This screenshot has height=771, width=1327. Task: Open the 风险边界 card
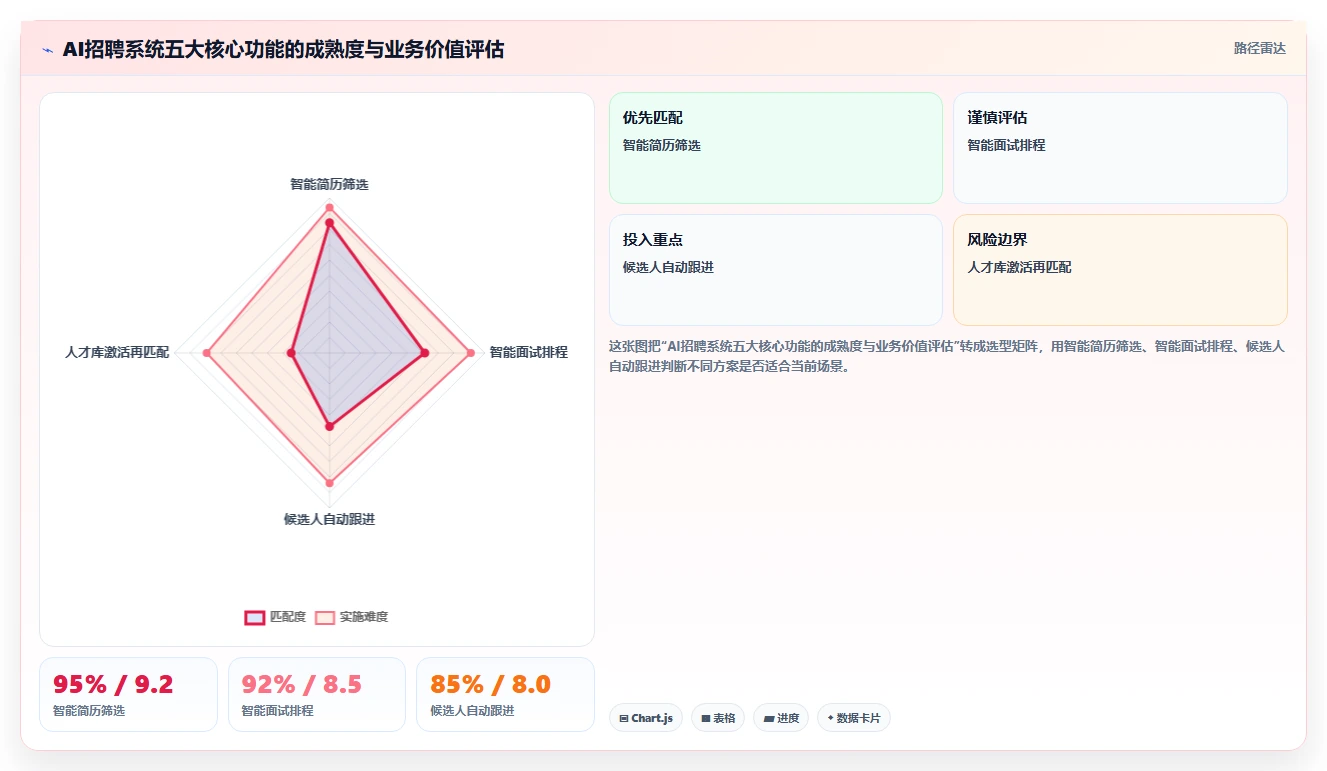[x=1120, y=270]
